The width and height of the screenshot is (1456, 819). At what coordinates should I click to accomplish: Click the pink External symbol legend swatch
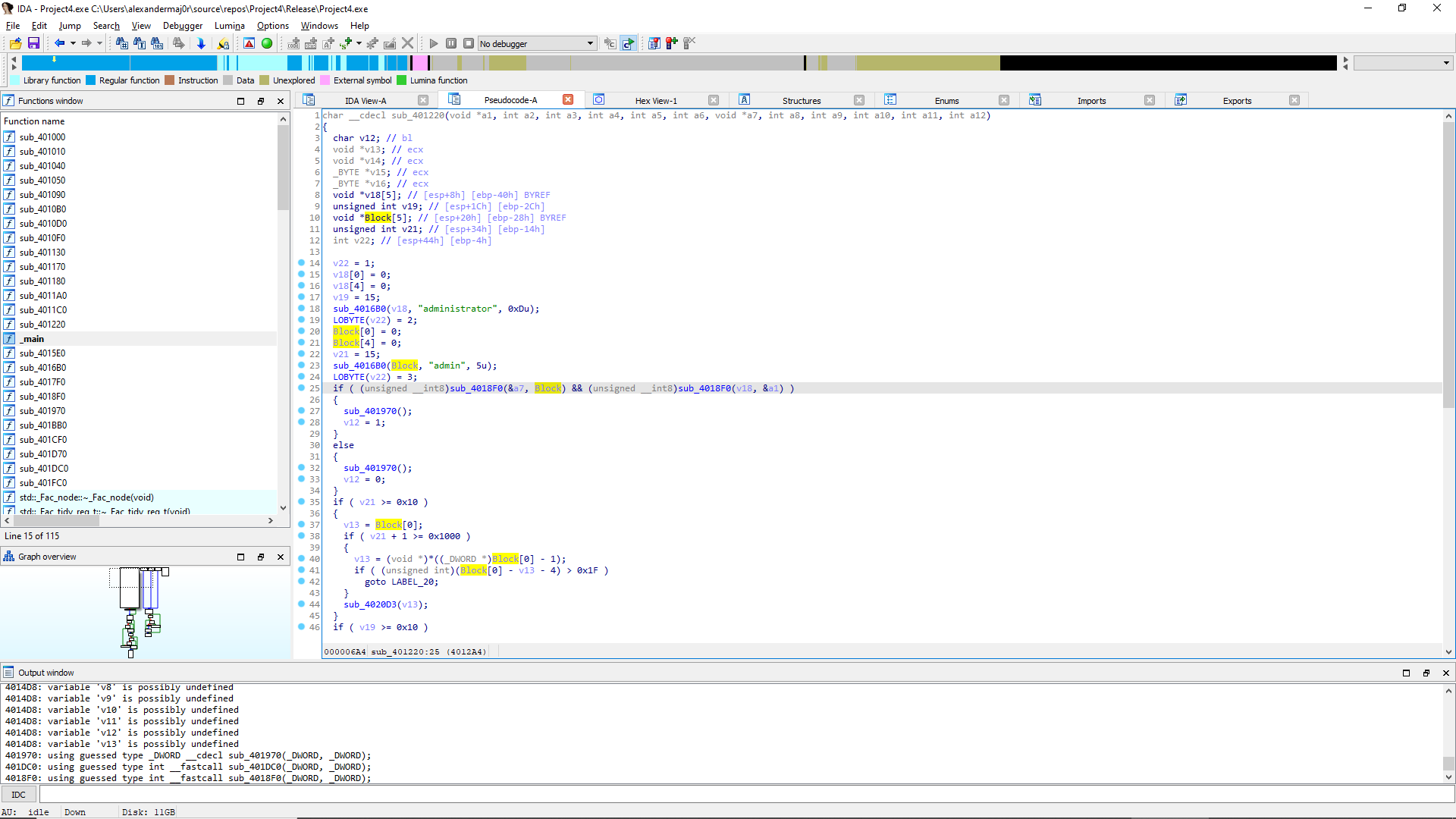coord(325,80)
